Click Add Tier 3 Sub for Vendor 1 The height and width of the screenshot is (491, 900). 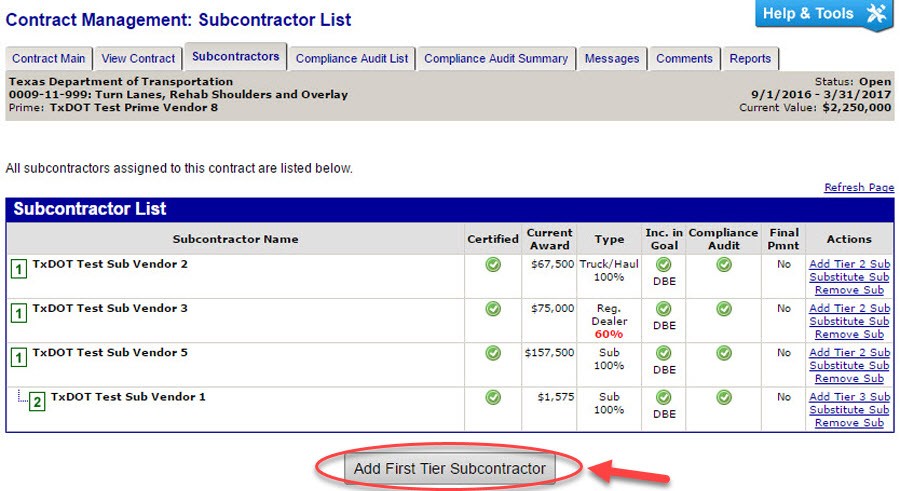(x=849, y=397)
